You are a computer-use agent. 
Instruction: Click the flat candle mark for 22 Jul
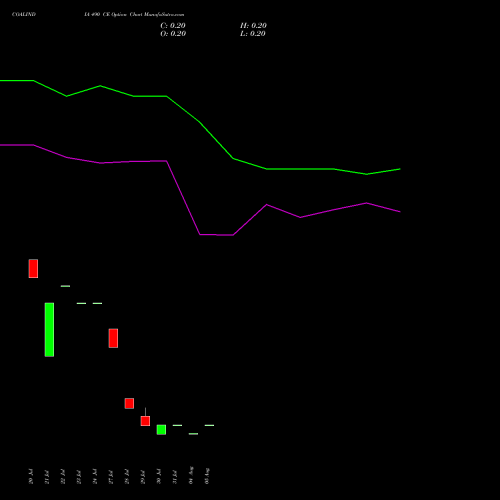pos(65,286)
